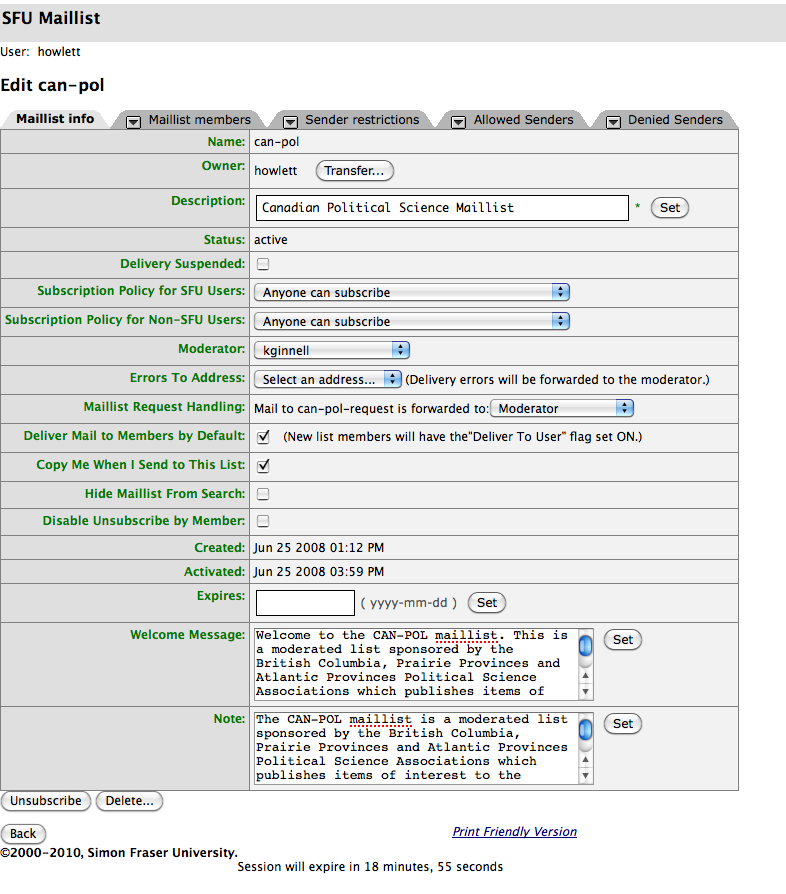
Task: Click the Expires date input field
Action: 305,603
